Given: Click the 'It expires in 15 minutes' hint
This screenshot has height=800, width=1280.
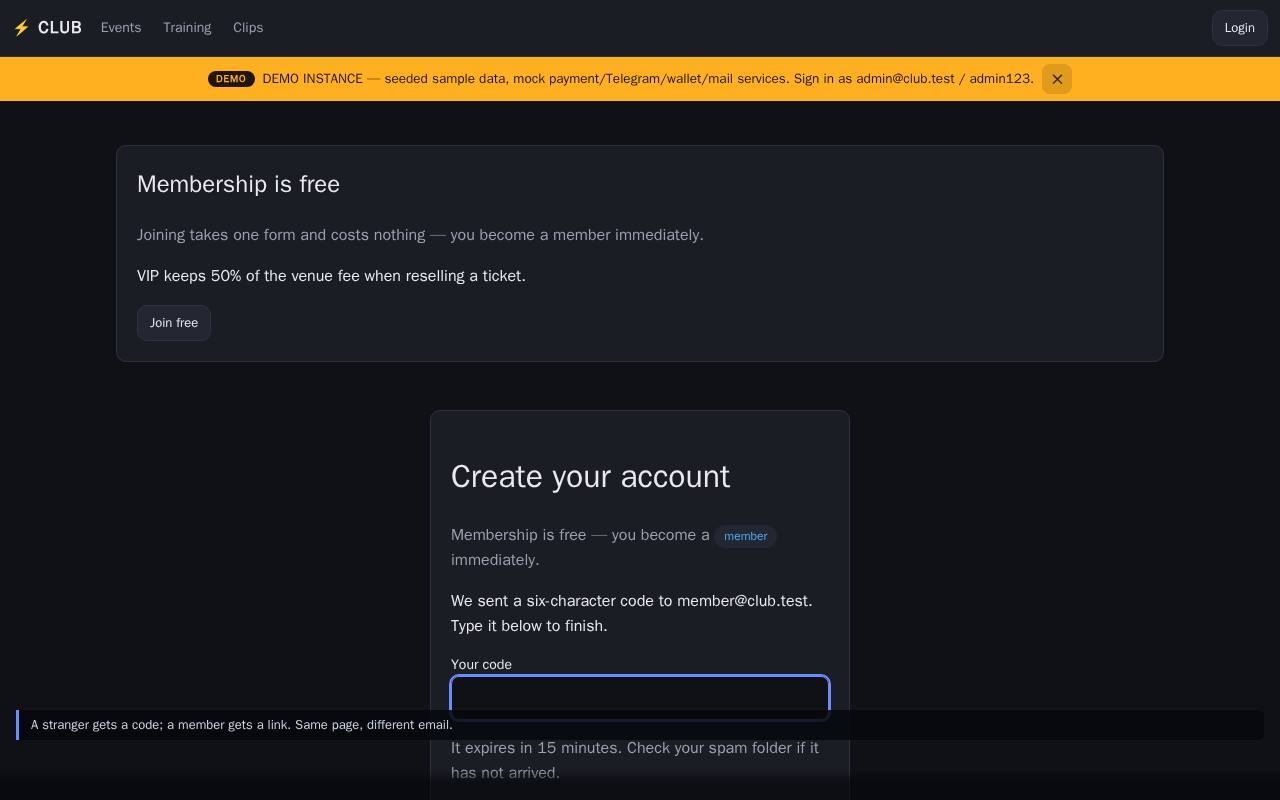Looking at the screenshot, I should (635, 760).
